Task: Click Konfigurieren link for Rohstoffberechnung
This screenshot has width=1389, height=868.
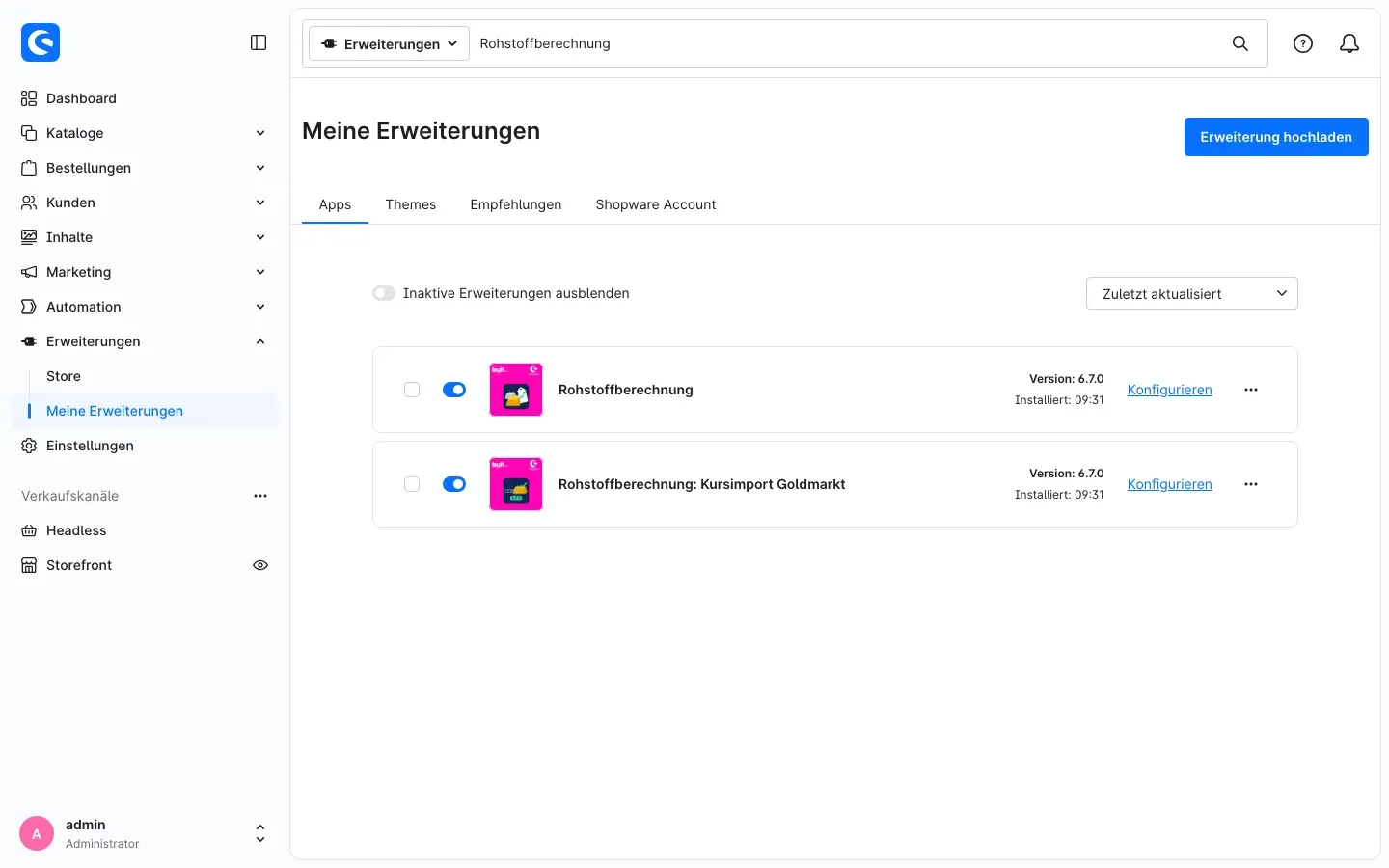Action: pyautogui.click(x=1170, y=390)
